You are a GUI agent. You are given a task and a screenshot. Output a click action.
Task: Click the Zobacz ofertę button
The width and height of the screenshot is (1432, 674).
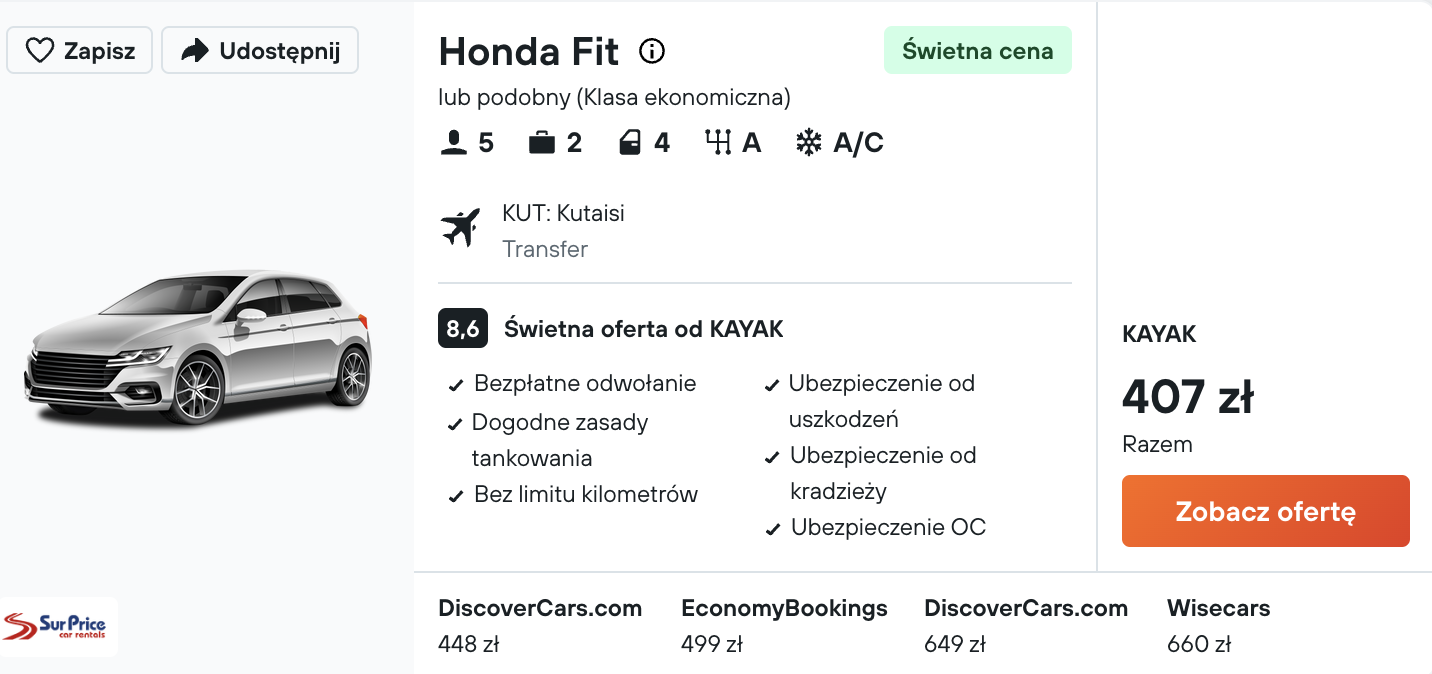[1265, 511]
